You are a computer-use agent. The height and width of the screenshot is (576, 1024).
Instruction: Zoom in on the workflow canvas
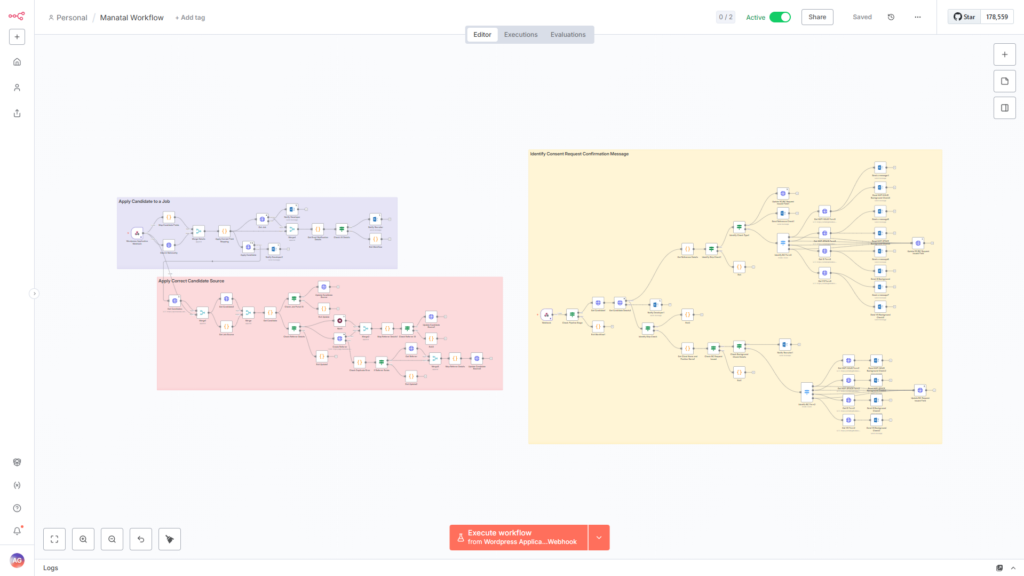point(83,539)
